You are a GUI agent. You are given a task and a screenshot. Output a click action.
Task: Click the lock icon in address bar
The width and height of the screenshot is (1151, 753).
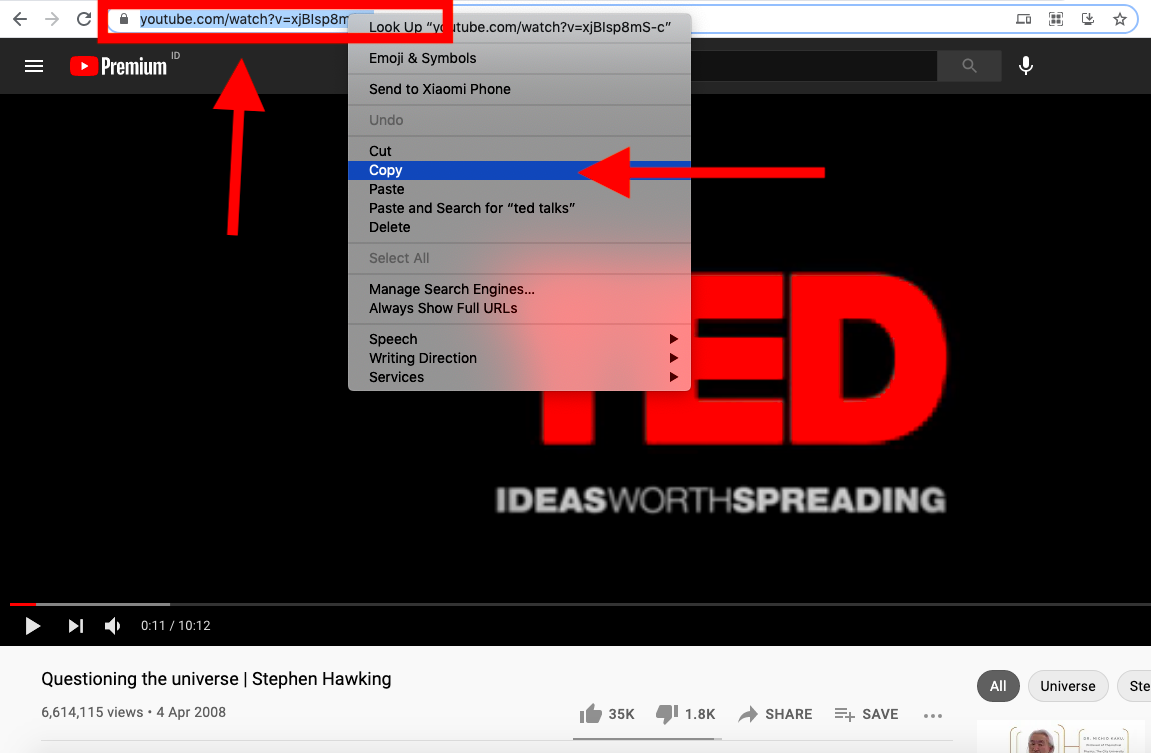point(124,19)
